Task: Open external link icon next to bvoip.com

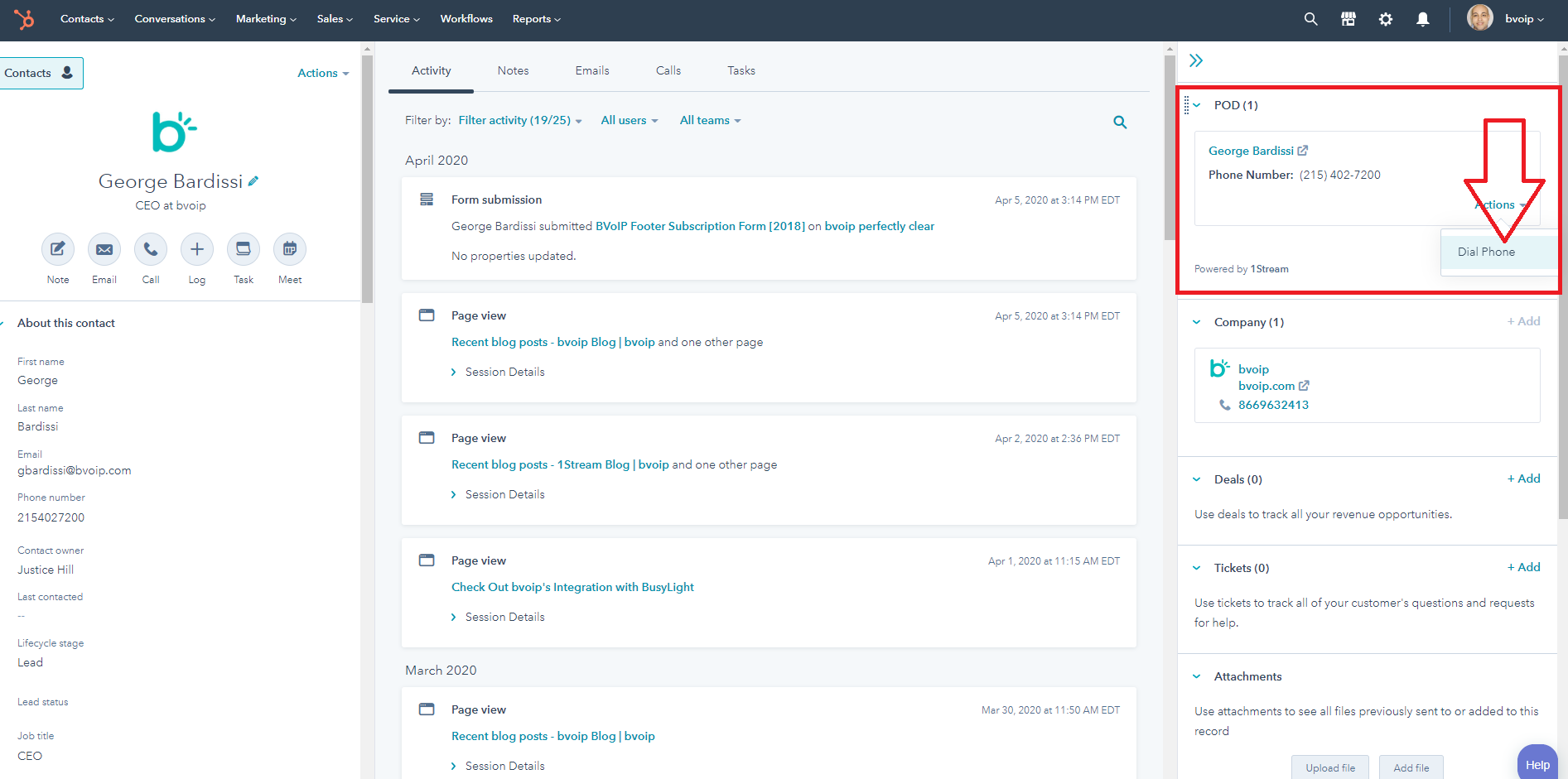Action: point(1304,386)
